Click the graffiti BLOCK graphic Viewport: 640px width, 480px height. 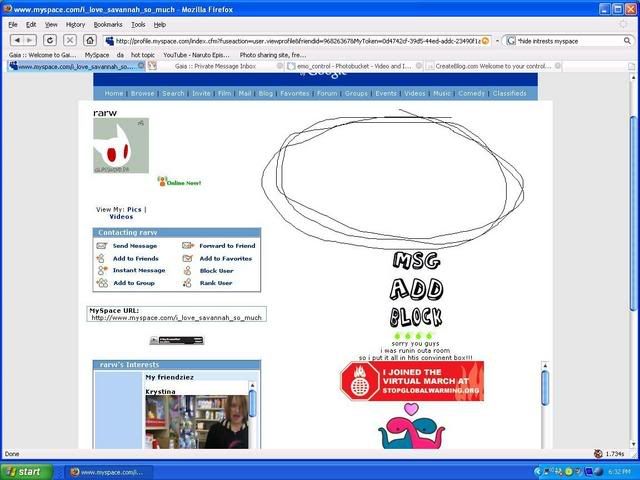pos(416,317)
